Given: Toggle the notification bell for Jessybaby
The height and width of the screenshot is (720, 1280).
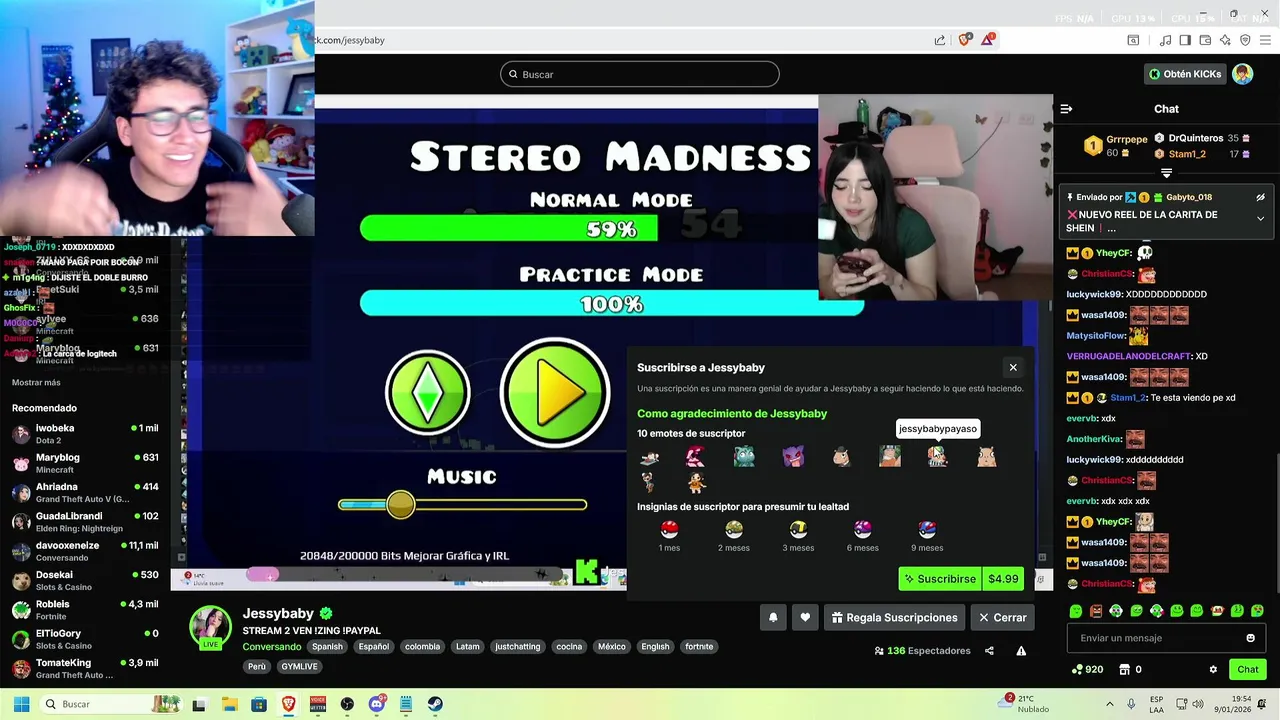Looking at the screenshot, I should pos(773,618).
